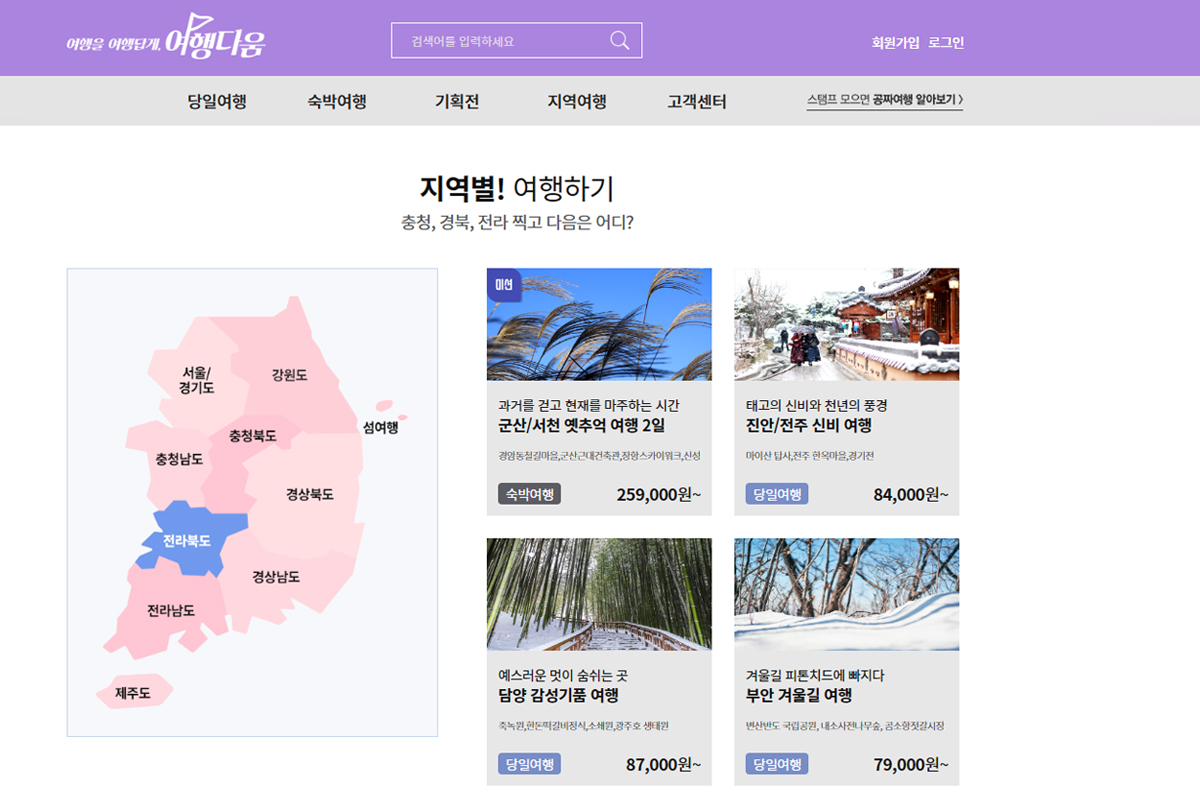Open the 담양 감성기품 bamboo forest thumbnail
The width and height of the screenshot is (1200, 800).
[599, 594]
